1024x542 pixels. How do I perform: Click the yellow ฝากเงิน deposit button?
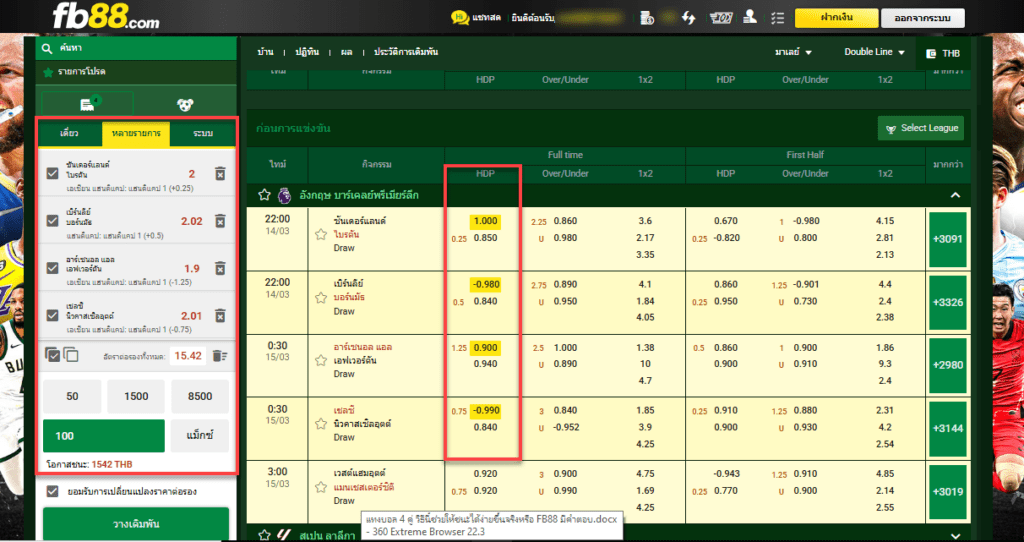coord(837,18)
